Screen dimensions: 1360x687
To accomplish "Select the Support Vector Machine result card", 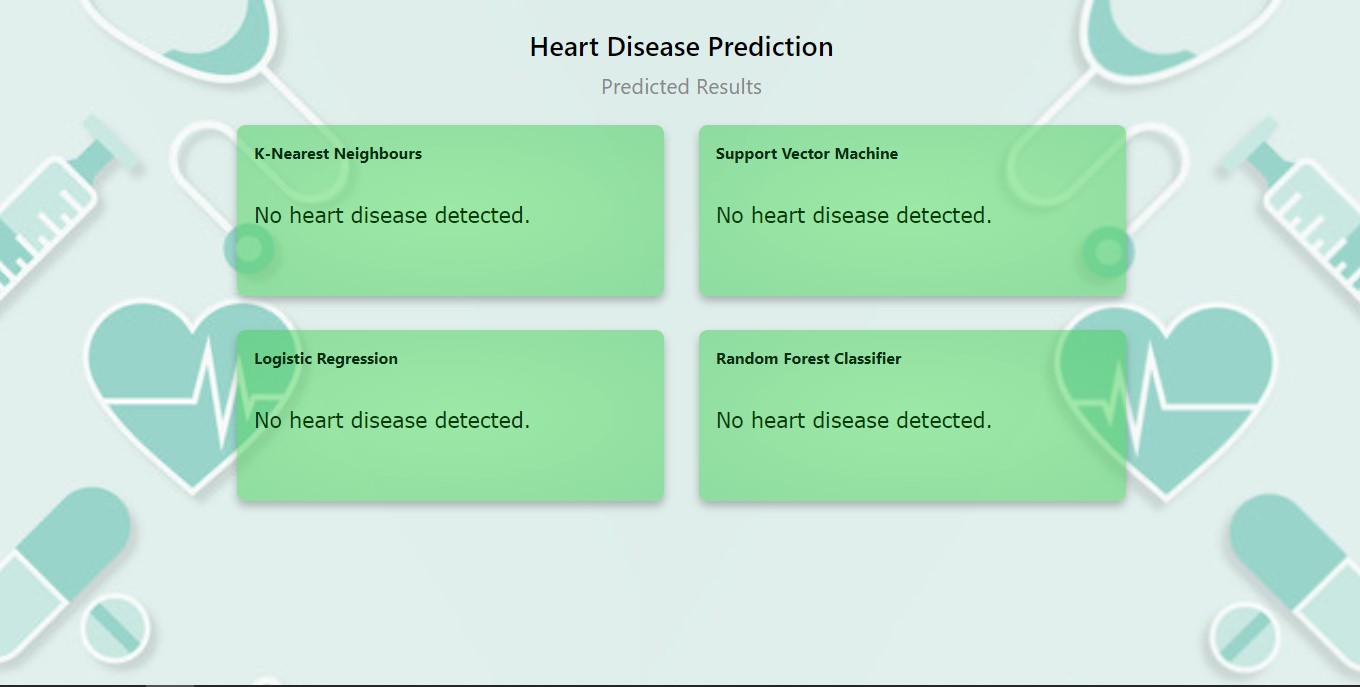I will click(912, 210).
